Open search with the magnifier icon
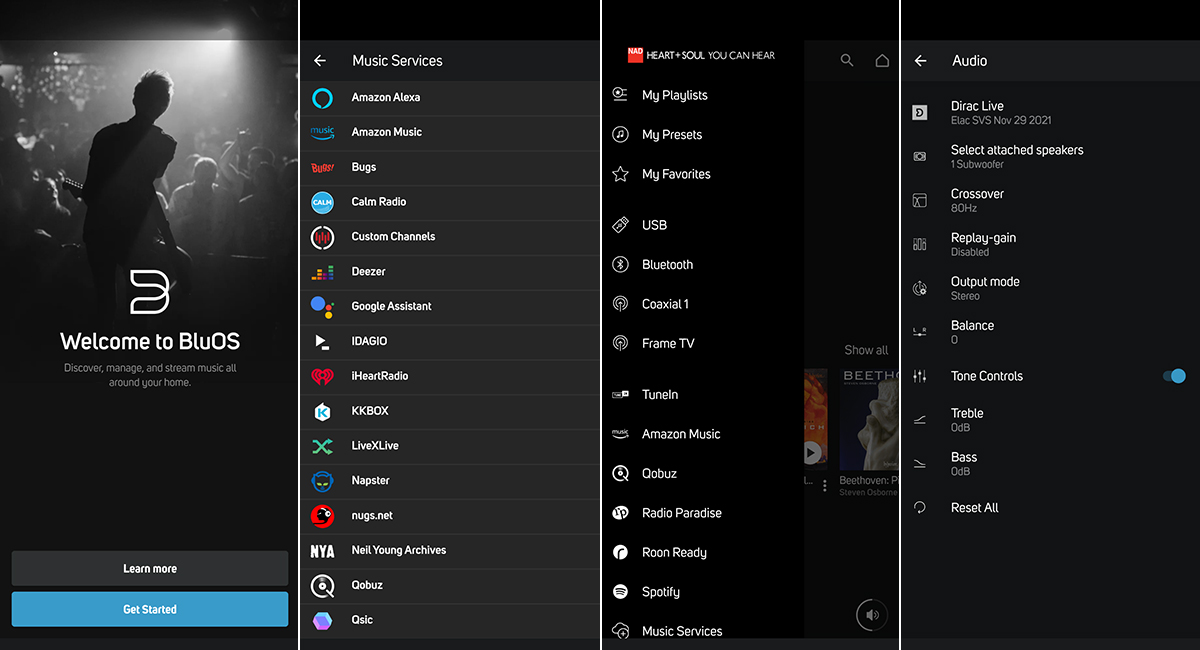Screen dimensions: 1200x650 point(847,61)
